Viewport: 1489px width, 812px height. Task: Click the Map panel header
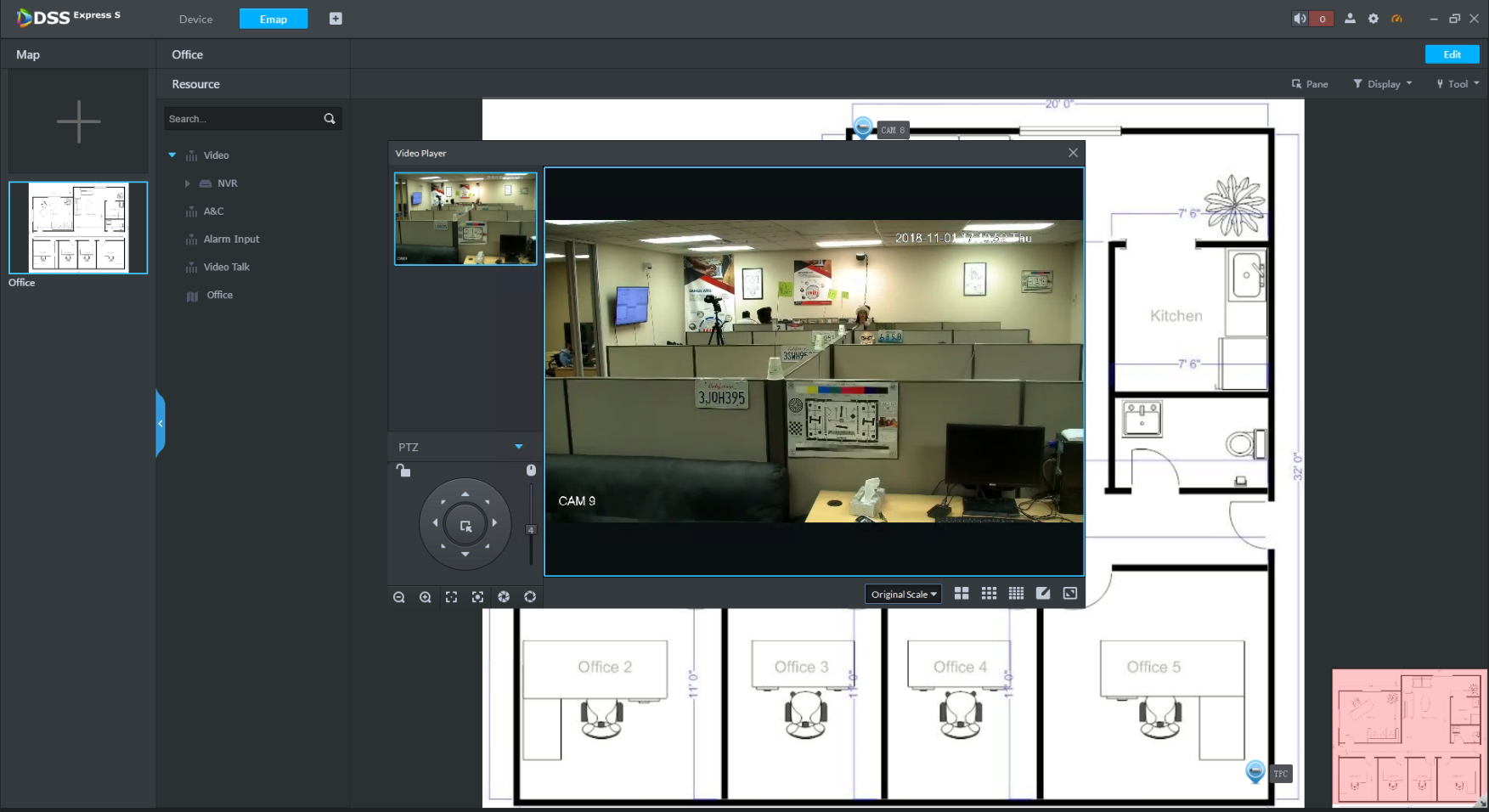78,54
